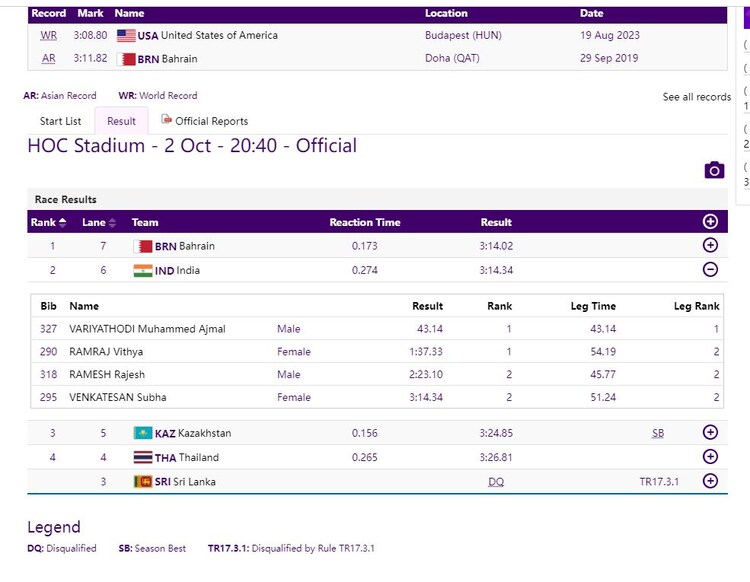The width and height of the screenshot is (750, 582).
Task: Click the WR world record link
Action: (49, 35)
